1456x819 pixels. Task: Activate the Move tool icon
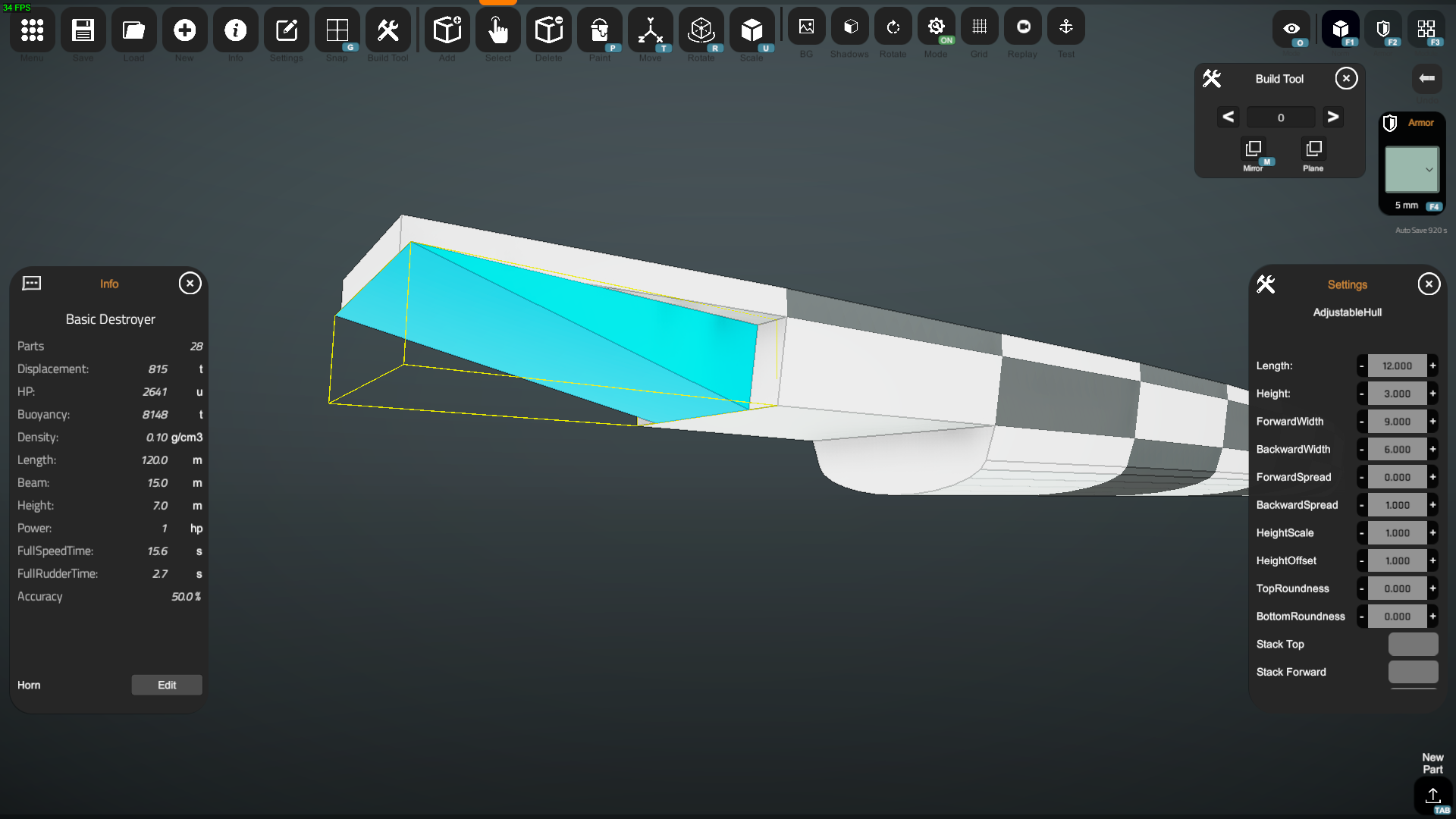point(650,30)
